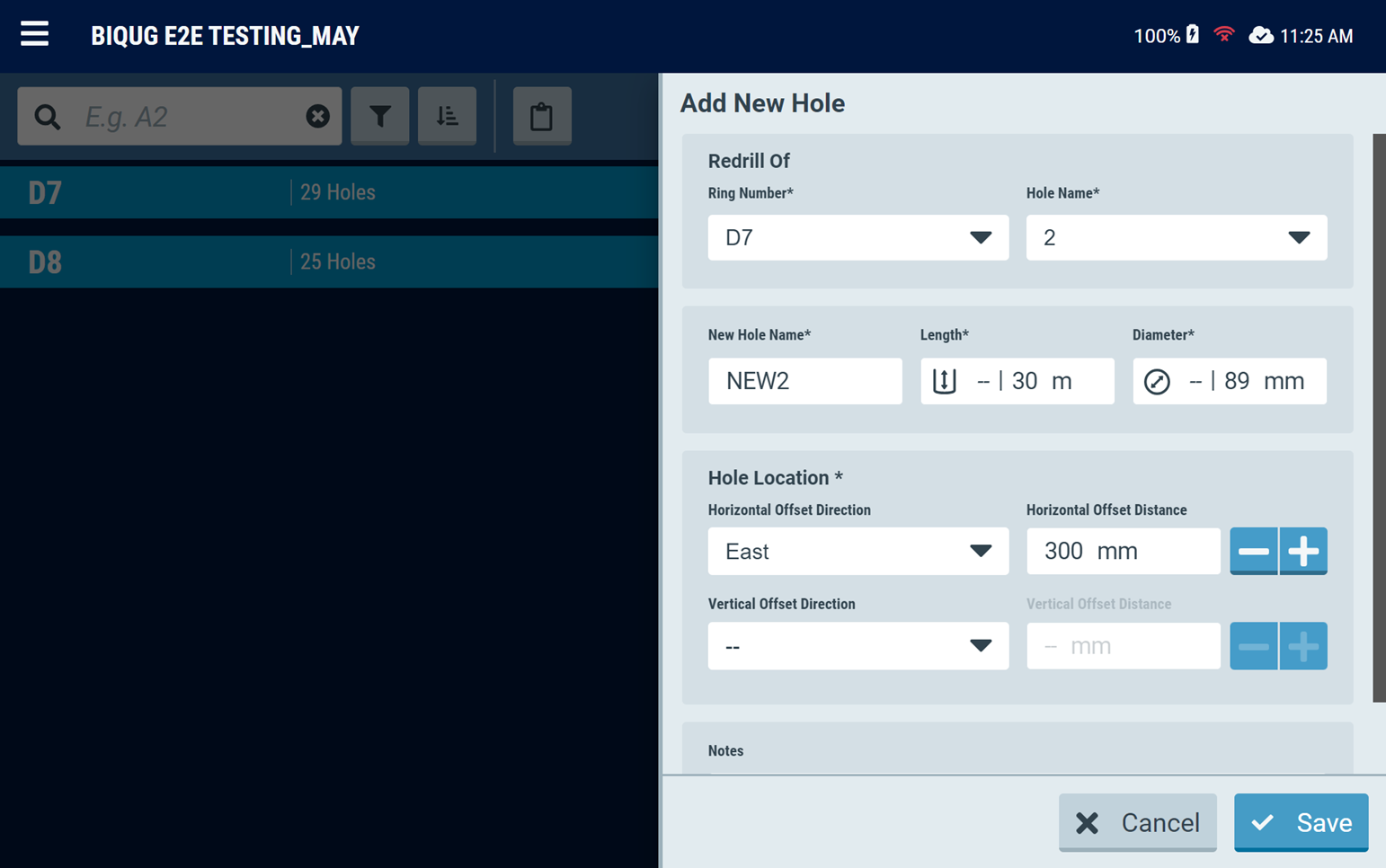Image resolution: width=1386 pixels, height=868 pixels.
Task: Click the 11:25 AM clock
Action: coord(1316,36)
